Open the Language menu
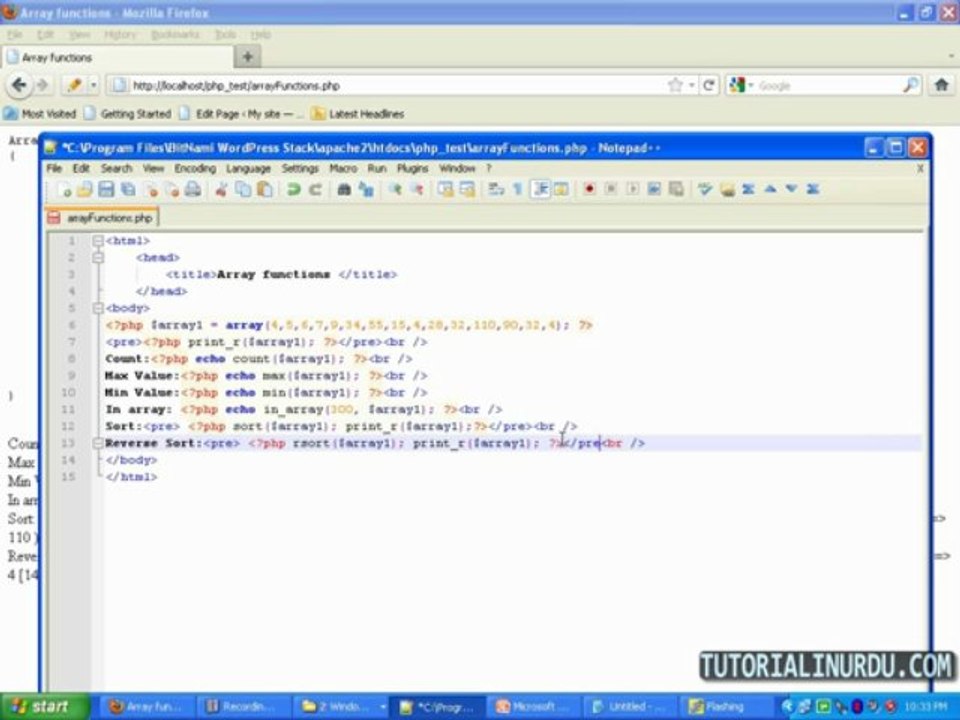960x720 pixels. click(248, 168)
